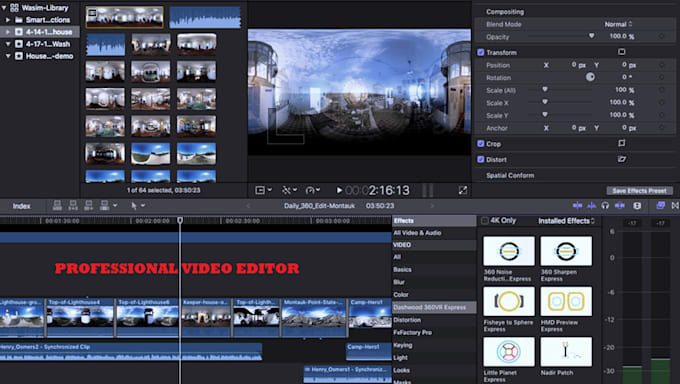
Task: Open the timeline Index button
Action: 21,206
